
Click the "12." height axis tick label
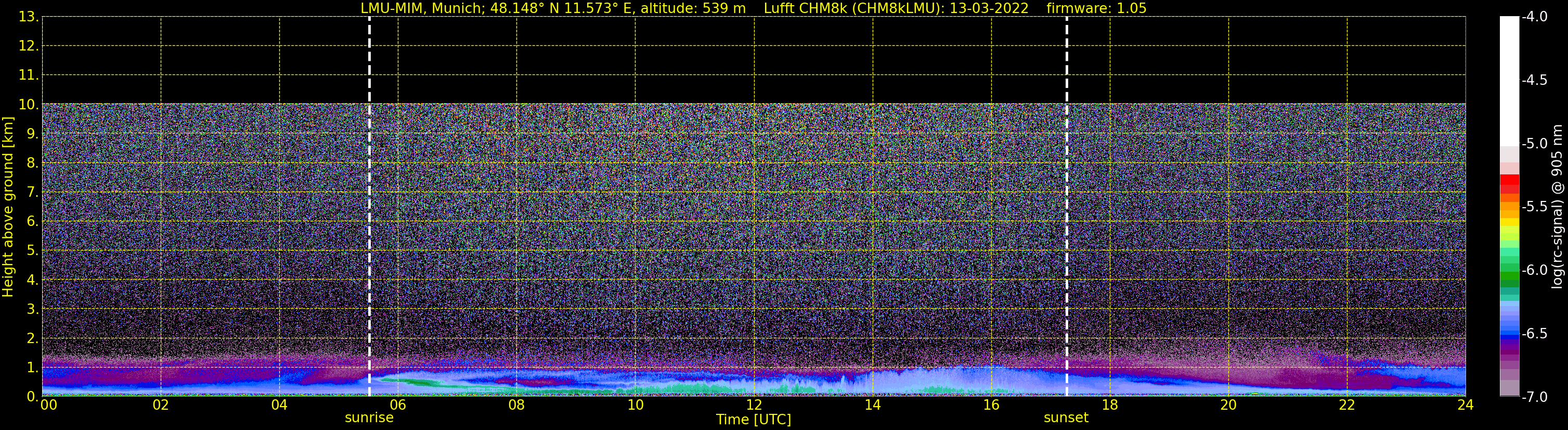[29, 46]
